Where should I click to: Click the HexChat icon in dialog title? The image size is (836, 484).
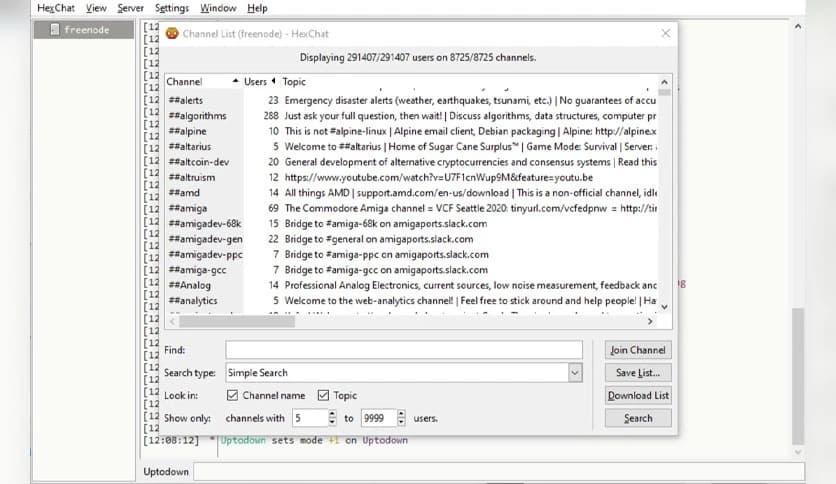172,33
